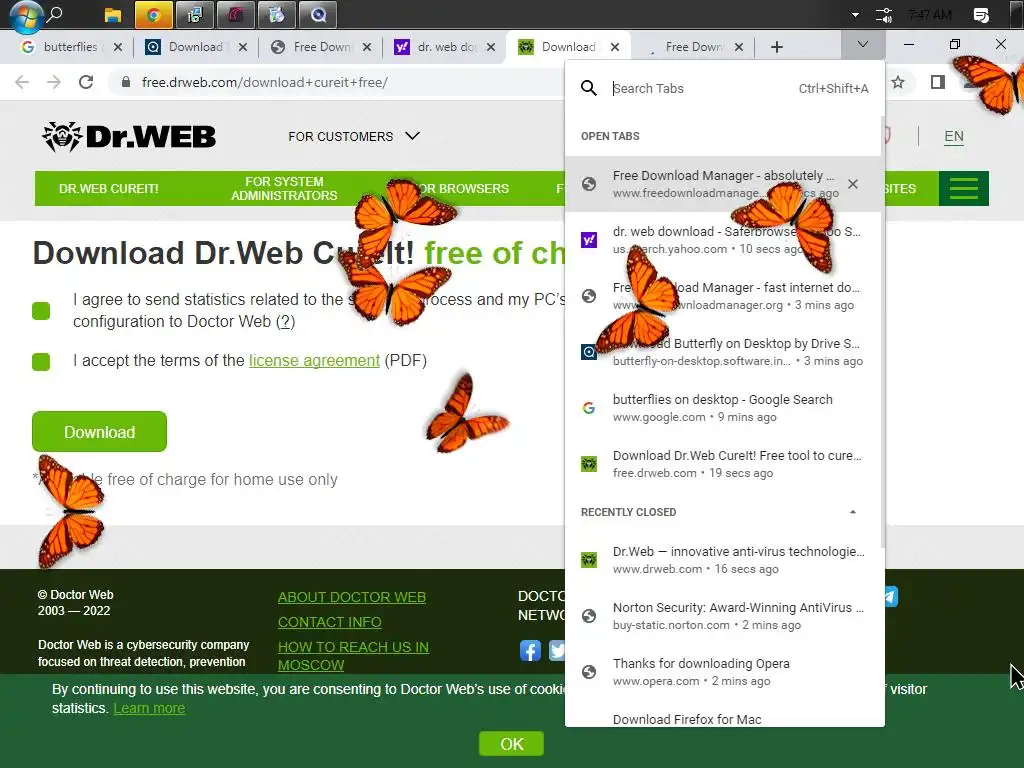Viewport: 1024px width, 768px height.
Task: Select the Dr.Web CureIt! nav tab
Action: [108, 189]
